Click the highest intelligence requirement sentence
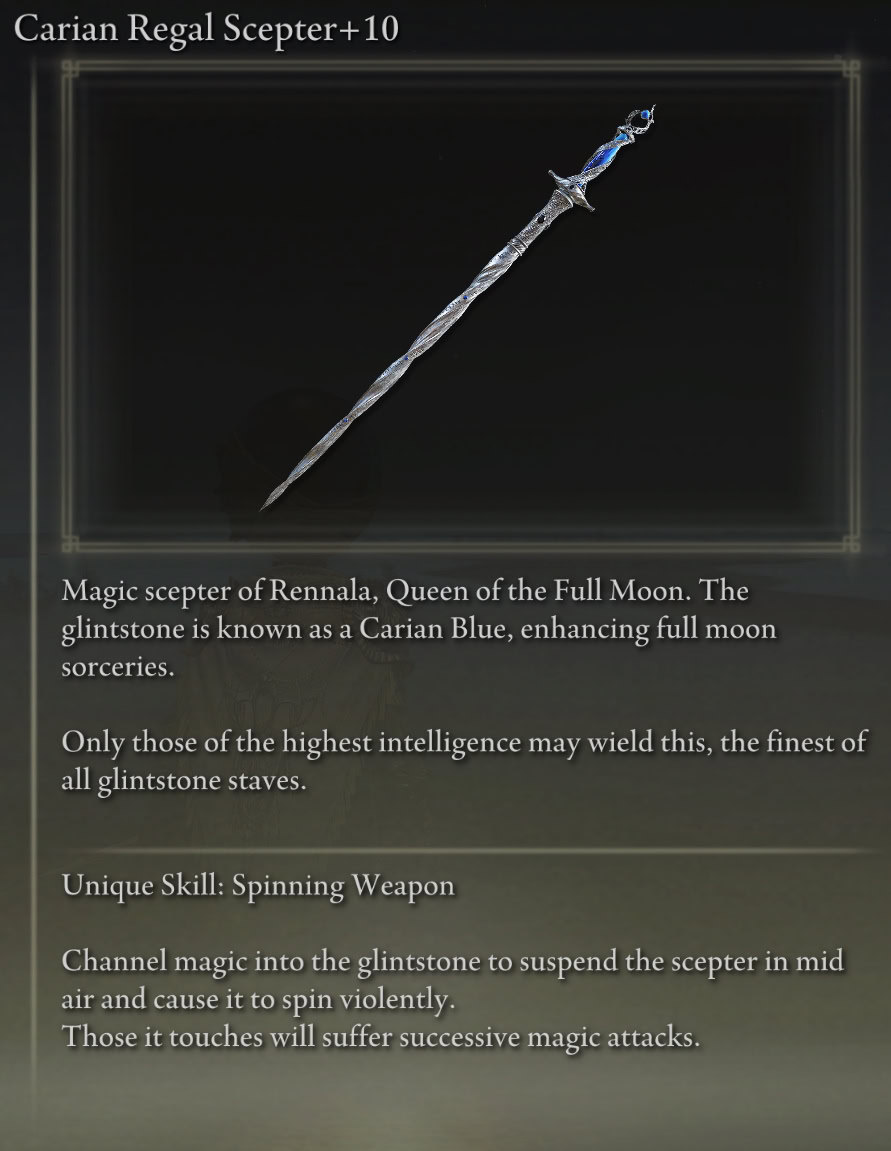The width and height of the screenshot is (891, 1151). pyautogui.click(x=464, y=742)
